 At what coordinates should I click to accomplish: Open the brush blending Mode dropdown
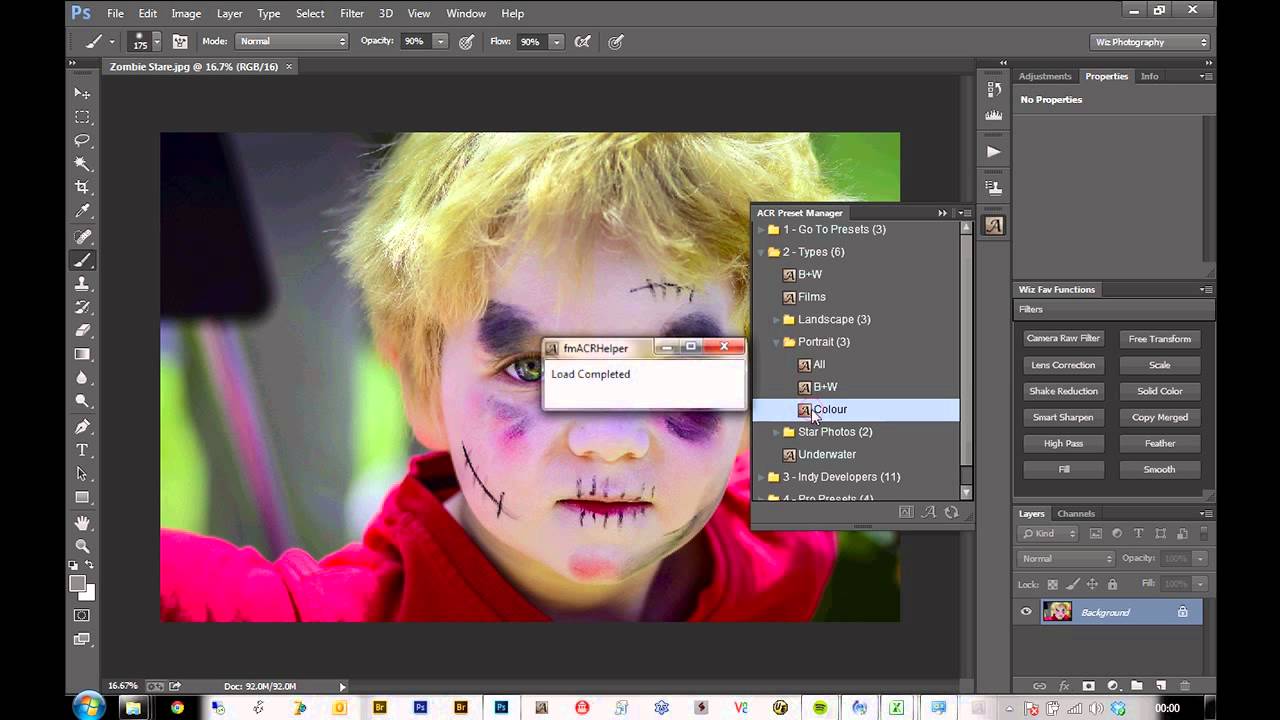(292, 42)
